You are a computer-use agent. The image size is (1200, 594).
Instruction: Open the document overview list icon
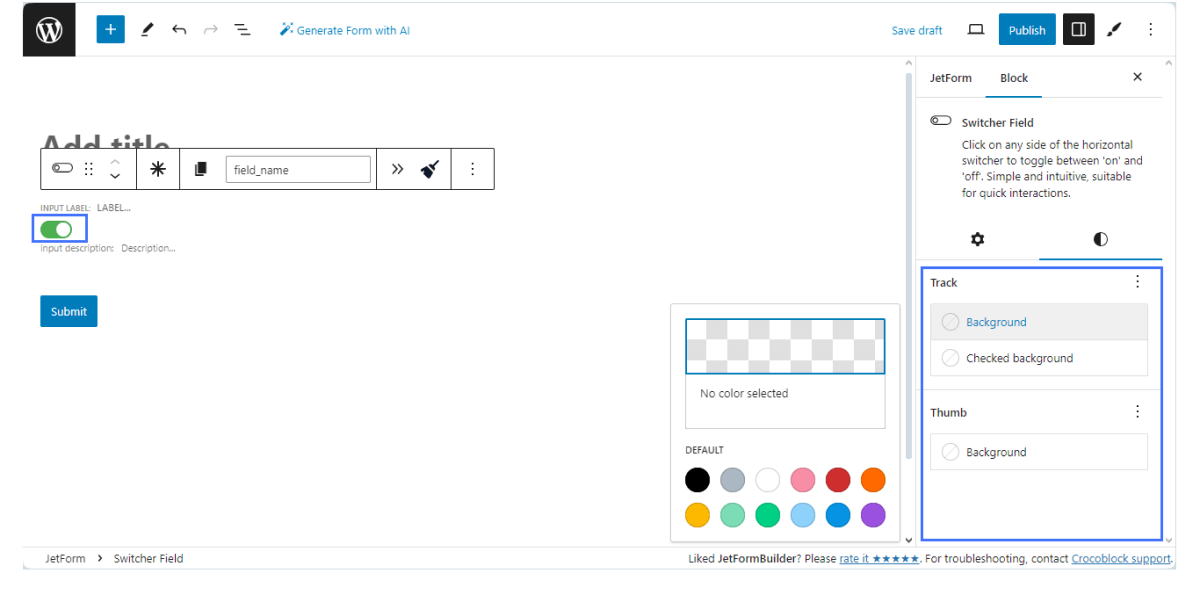(242, 30)
